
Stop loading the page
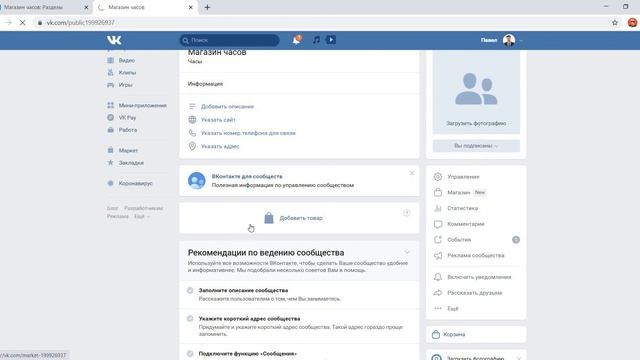click(22, 23)
